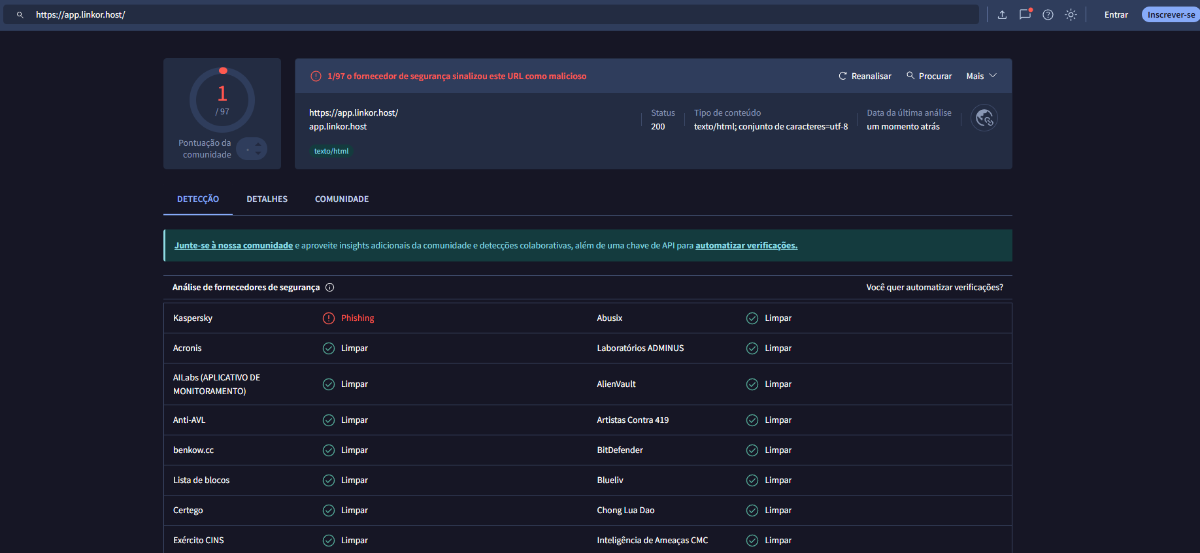Click the check icon in Anti-AVL row

(x=328, y=420)
